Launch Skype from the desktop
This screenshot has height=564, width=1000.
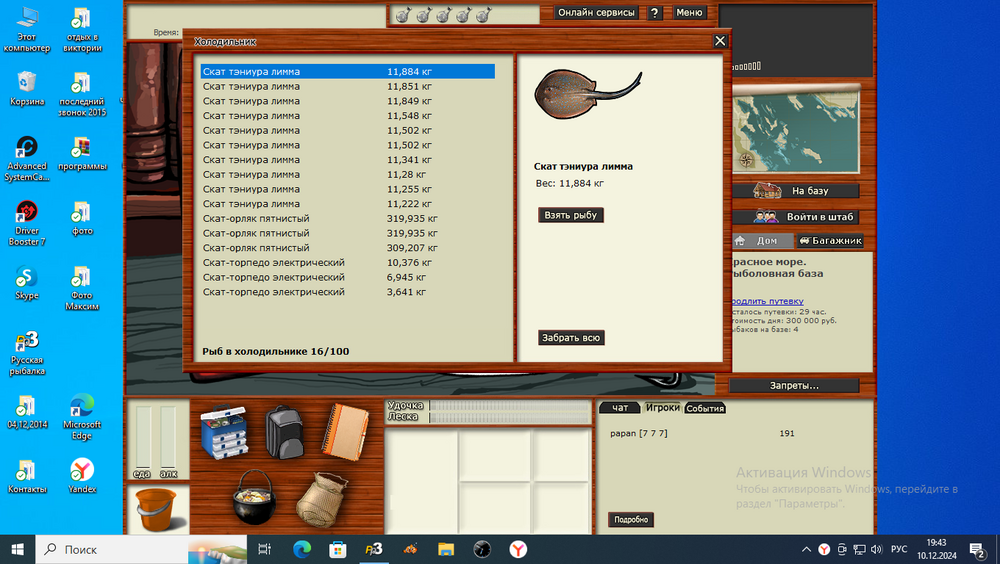pos(27,281)
